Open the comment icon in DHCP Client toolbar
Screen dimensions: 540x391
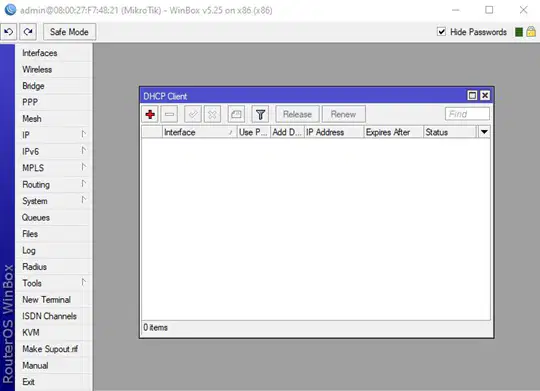(x=236, y=114)
